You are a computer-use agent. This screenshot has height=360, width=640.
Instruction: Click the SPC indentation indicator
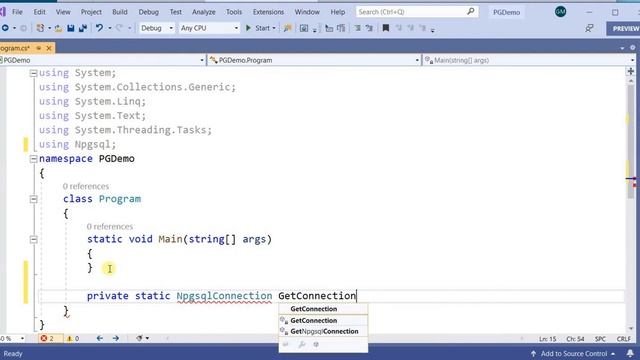click(600, 339)
